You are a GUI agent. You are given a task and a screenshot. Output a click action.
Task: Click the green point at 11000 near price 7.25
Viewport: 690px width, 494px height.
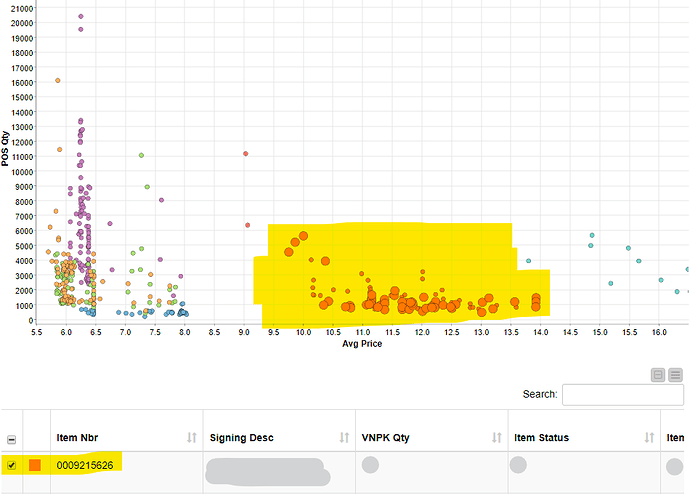click(x=141, y=155)
